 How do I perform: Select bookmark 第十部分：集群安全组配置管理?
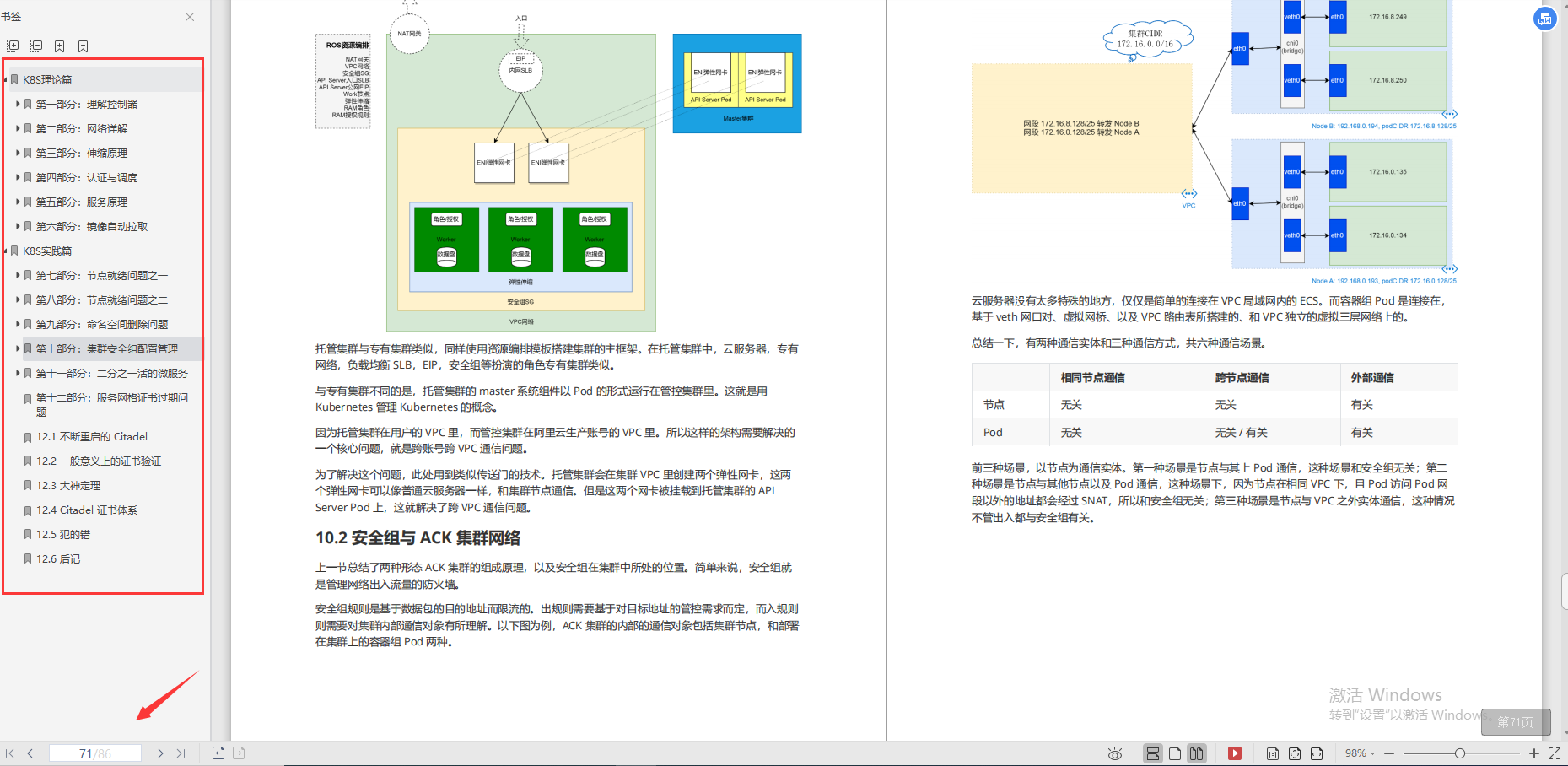pyautogui.click(x=107, y=349)
